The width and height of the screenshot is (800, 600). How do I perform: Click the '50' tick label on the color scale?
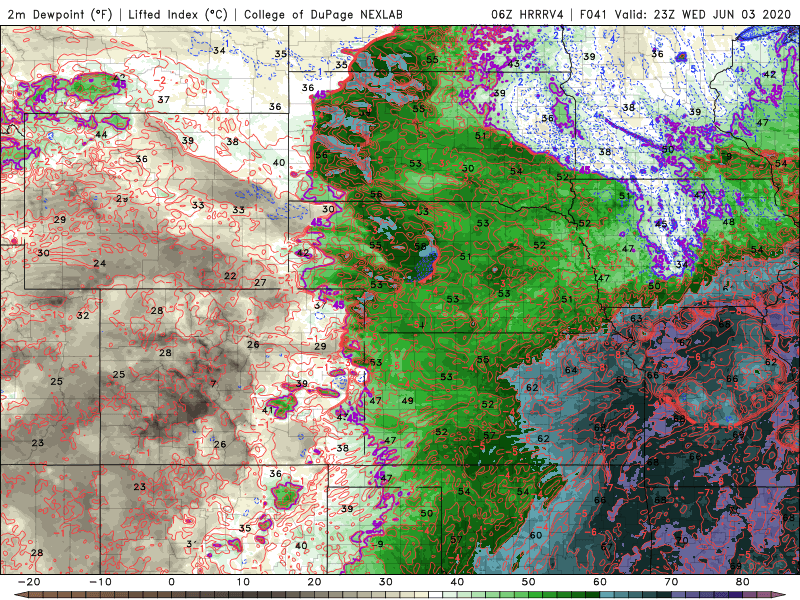coord(529,582)
